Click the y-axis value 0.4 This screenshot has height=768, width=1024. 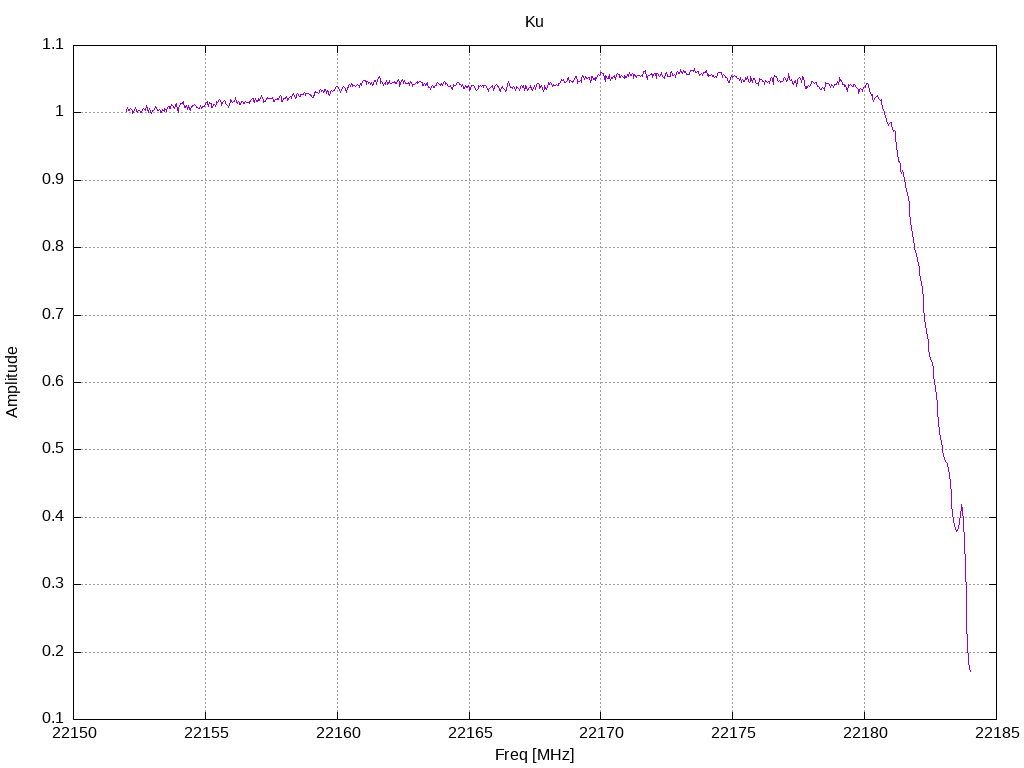pos(53,517)
